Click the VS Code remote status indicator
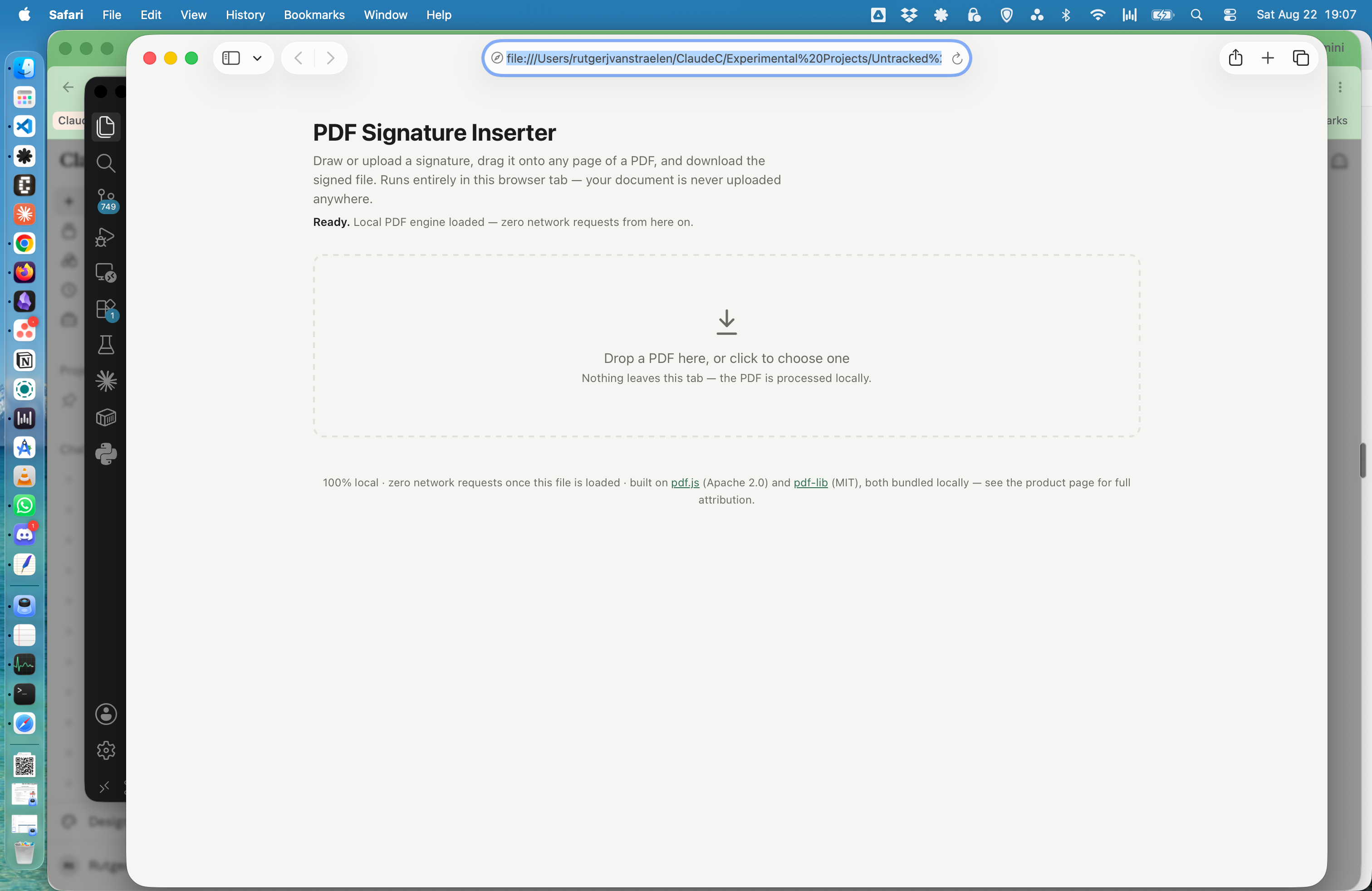Image resolution: width=1372 pixels, height=891 pixels. click(104, 787)
